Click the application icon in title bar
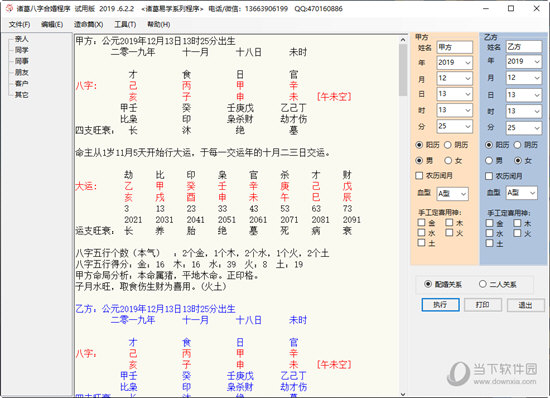550x398 pixels. click(9, 8)
